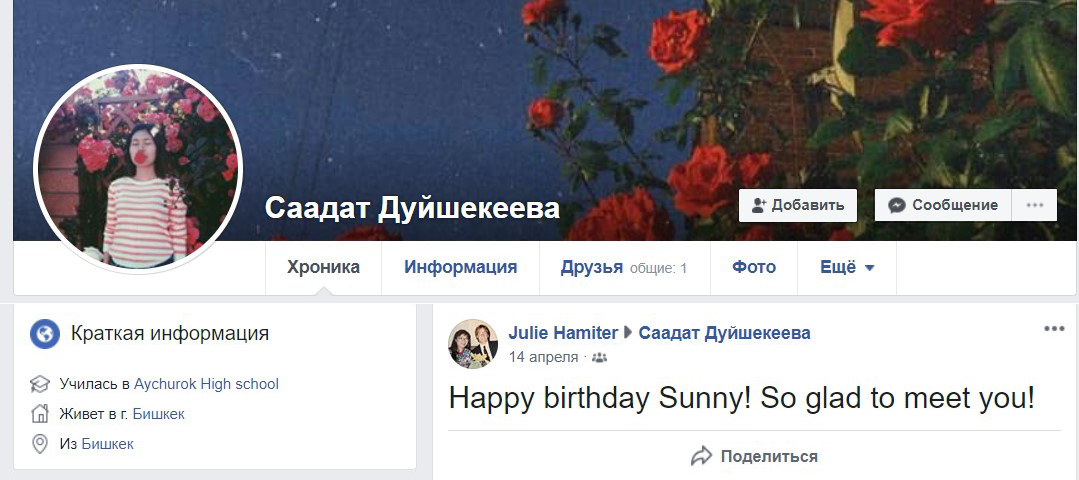Click Поделиться share button
1079x480 pixels.
point(754,456)
